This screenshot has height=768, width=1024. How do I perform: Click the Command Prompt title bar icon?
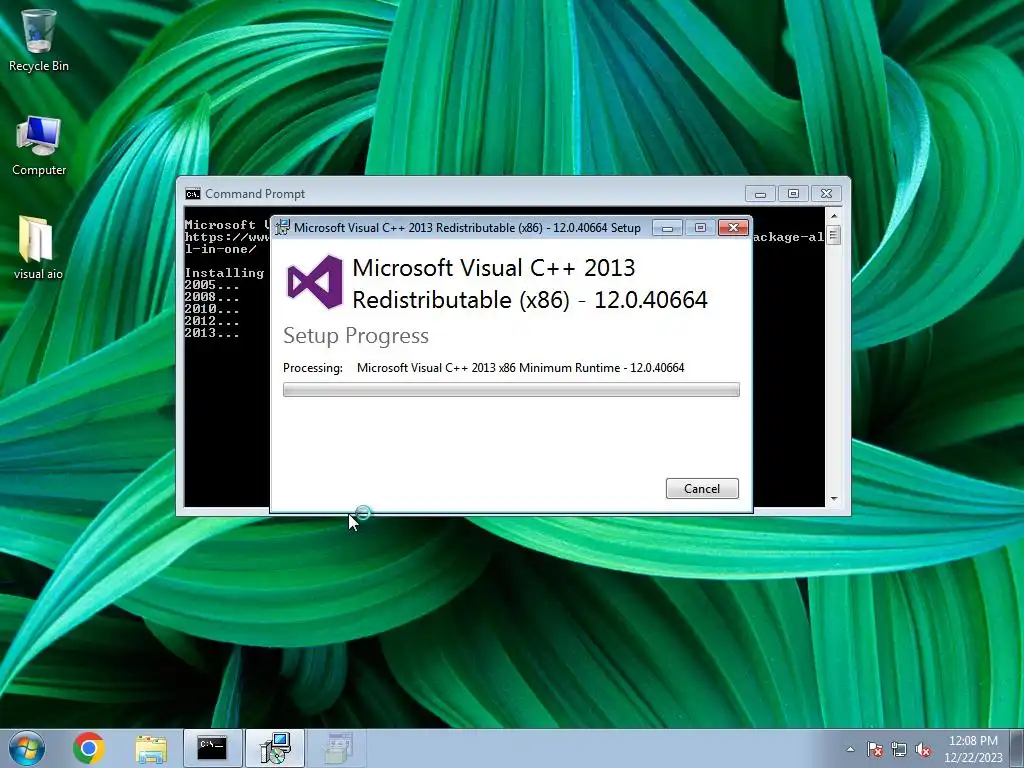pyautogui.click(x=193, y=194)
